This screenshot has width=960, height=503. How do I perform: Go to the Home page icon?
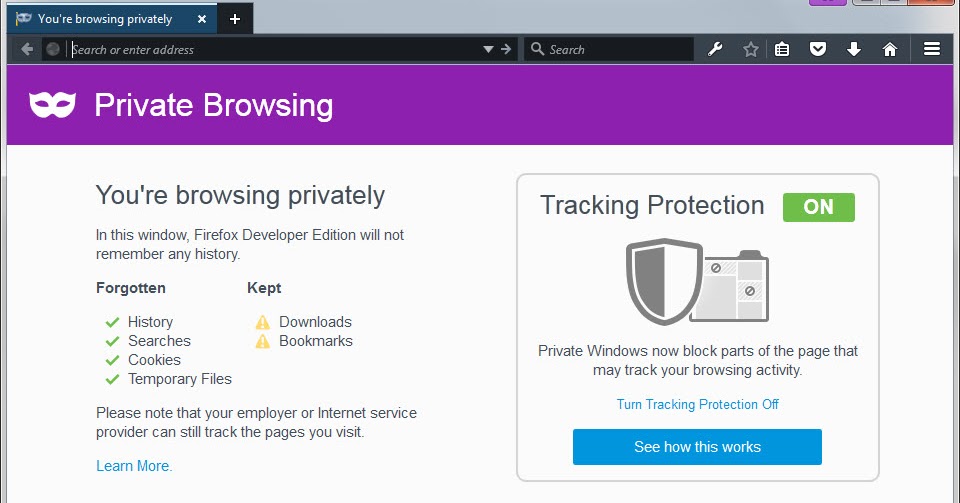[x=890, y=49]
